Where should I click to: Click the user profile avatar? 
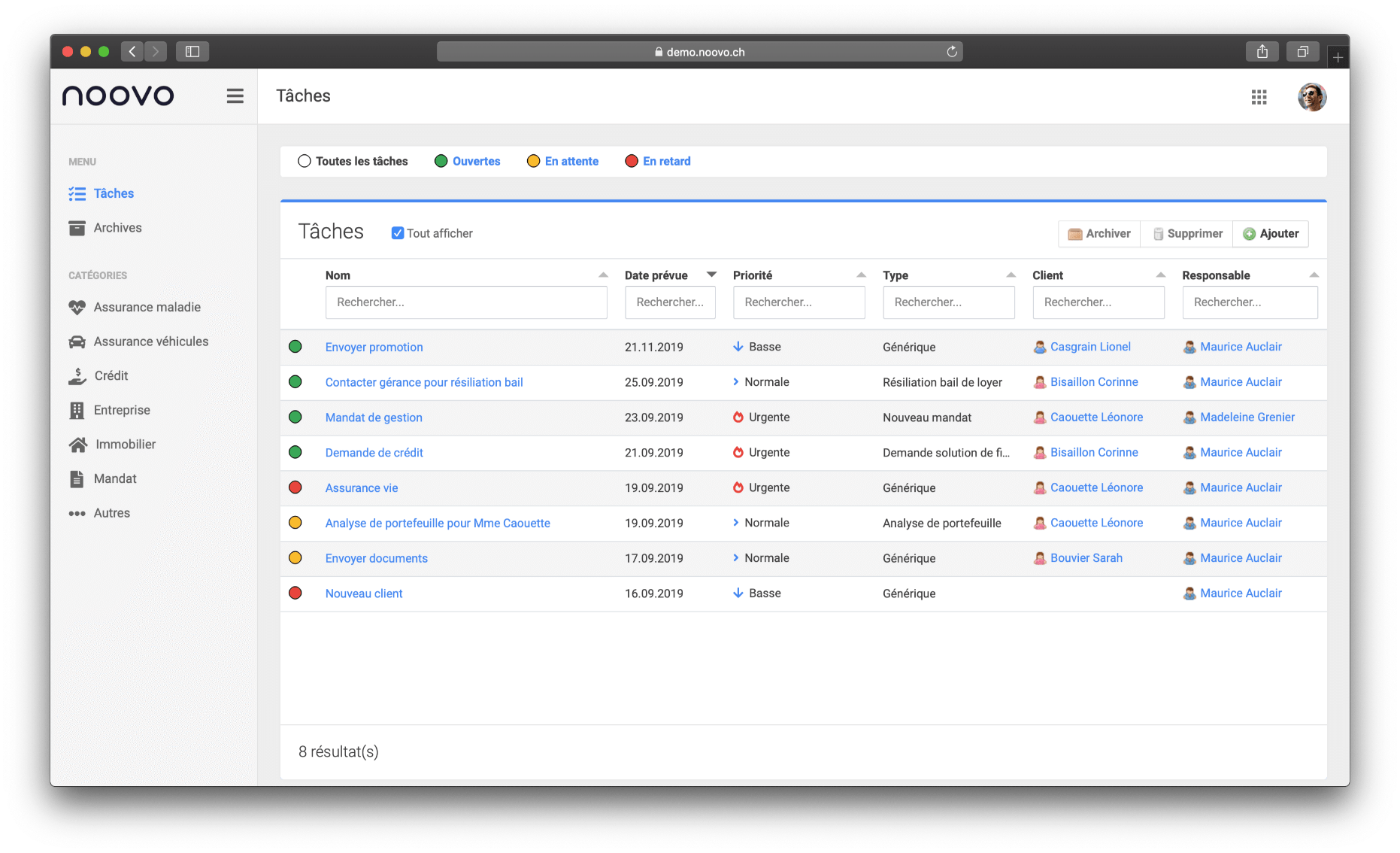tap(1311, 97)
